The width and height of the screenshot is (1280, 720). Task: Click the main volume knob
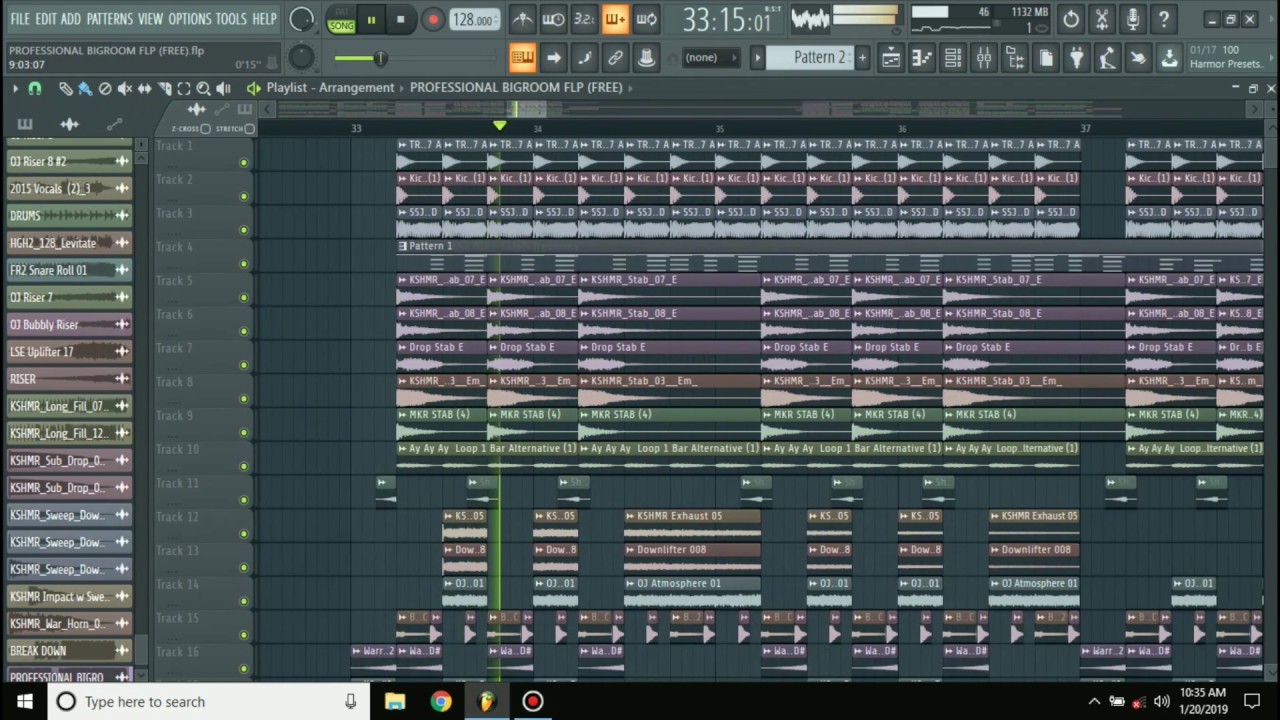301,19
